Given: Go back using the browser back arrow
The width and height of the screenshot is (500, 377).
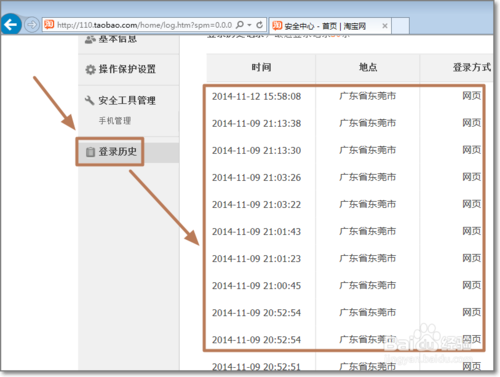Looking at the screenshot, I should click(11, 24).
